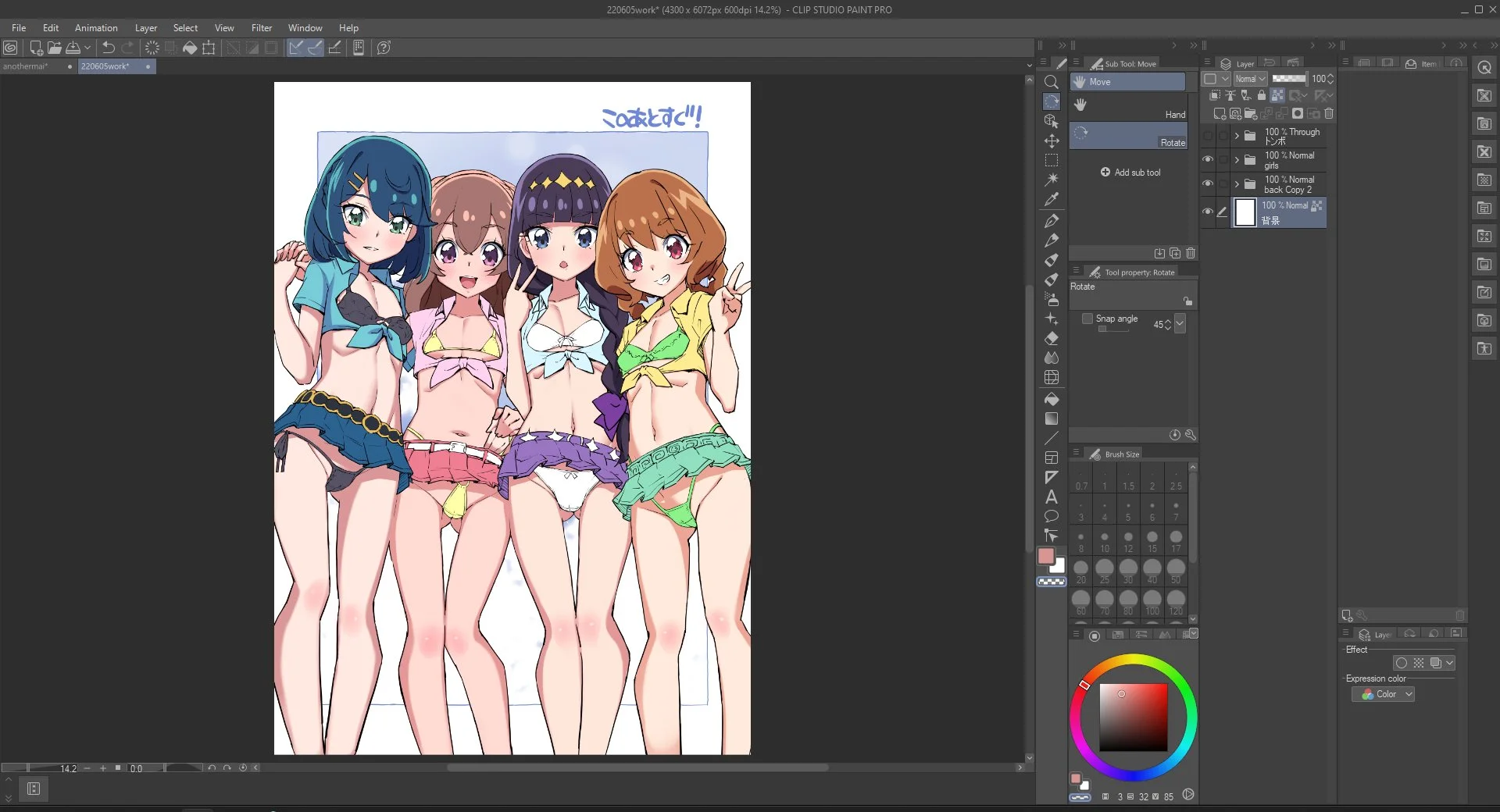Select the Eyedropper tool
Image resolution: width=1500 pixels, height=812 pixels.
tap(1052, 200)
